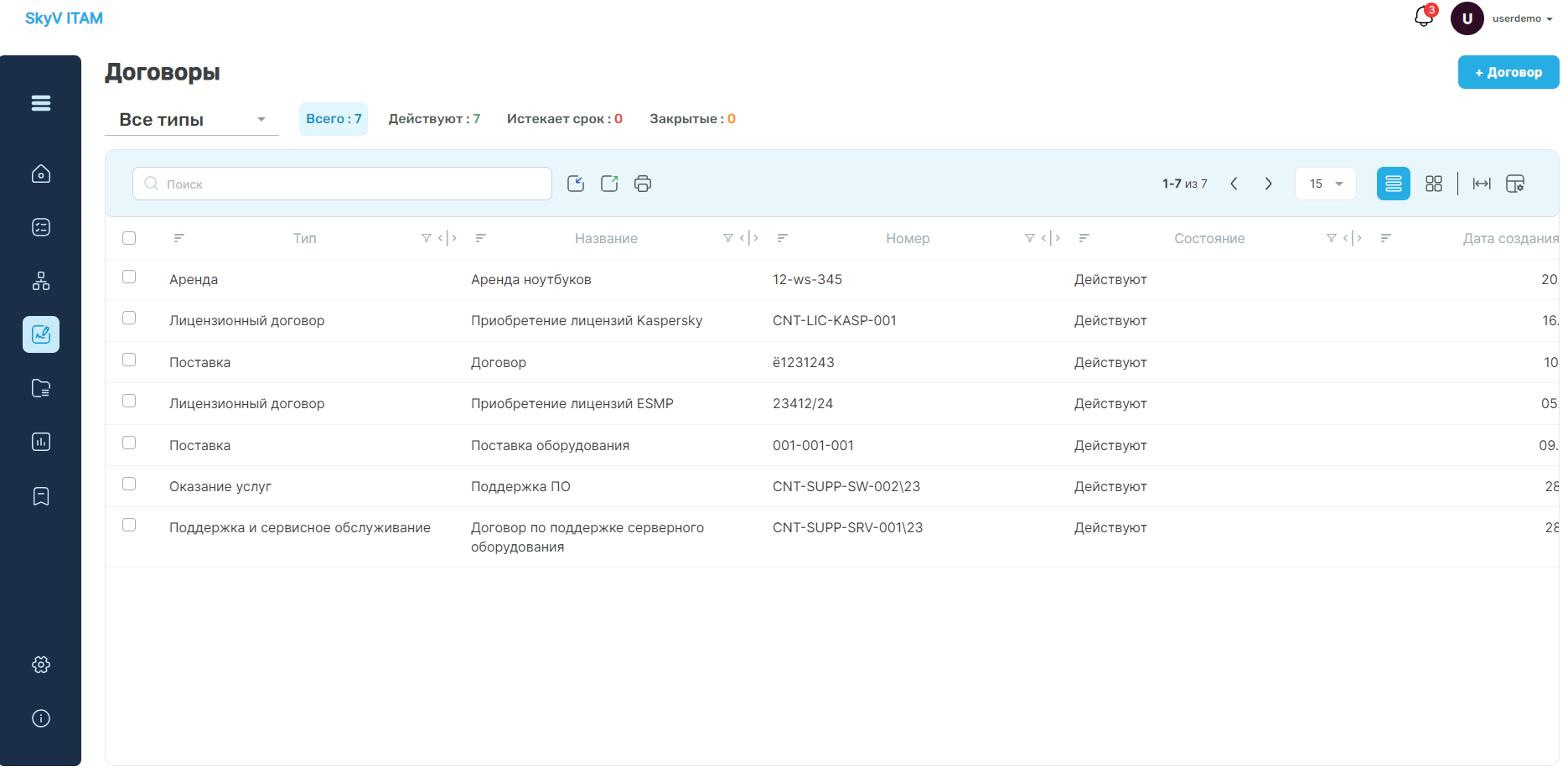Click the CNT-LIC-KASP-001 number cell
Image resolution: width=1568 pixels, height=777 pixels.
pyautogui.click(x=835, y=321)
